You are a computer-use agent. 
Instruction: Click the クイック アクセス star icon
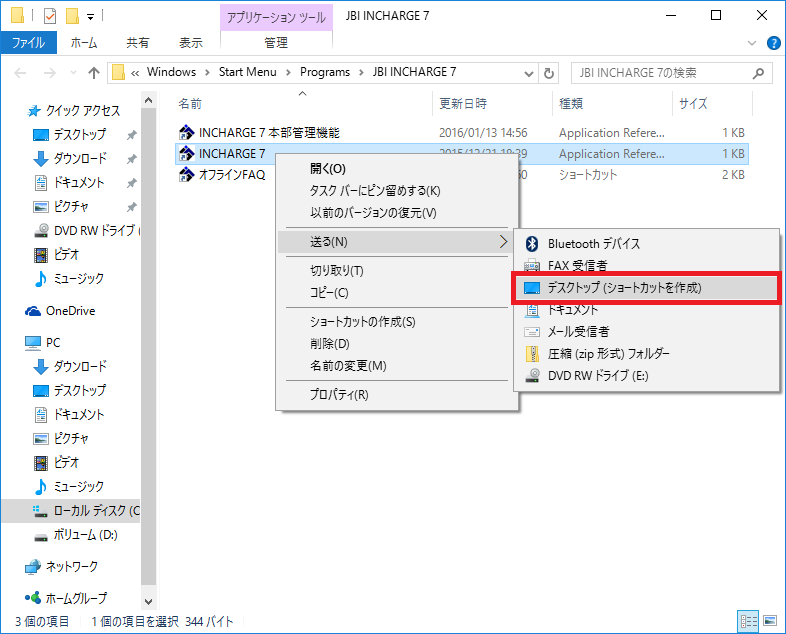tap(34, 111)
